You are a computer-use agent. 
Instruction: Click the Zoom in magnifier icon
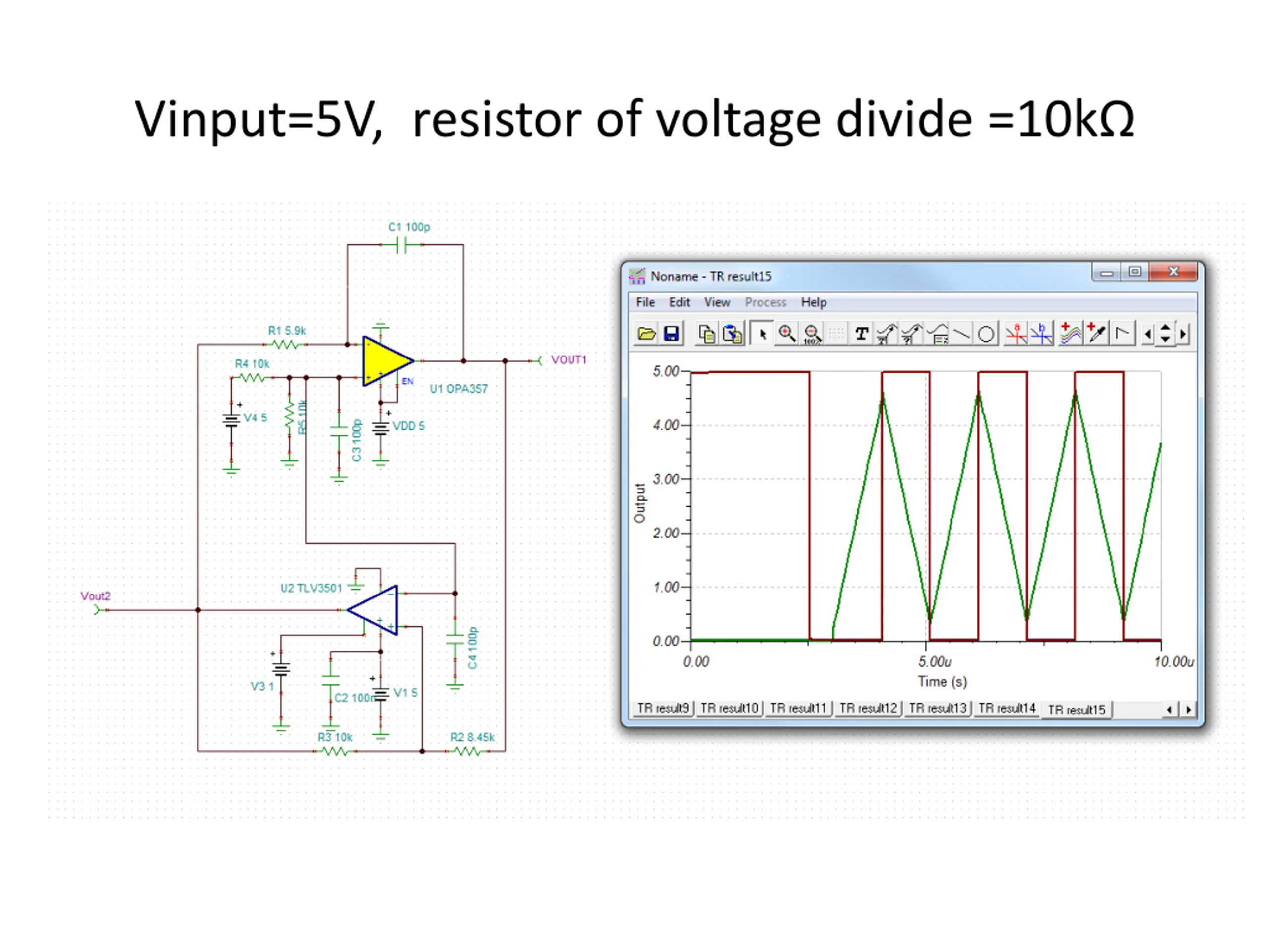tap(787, 334)
